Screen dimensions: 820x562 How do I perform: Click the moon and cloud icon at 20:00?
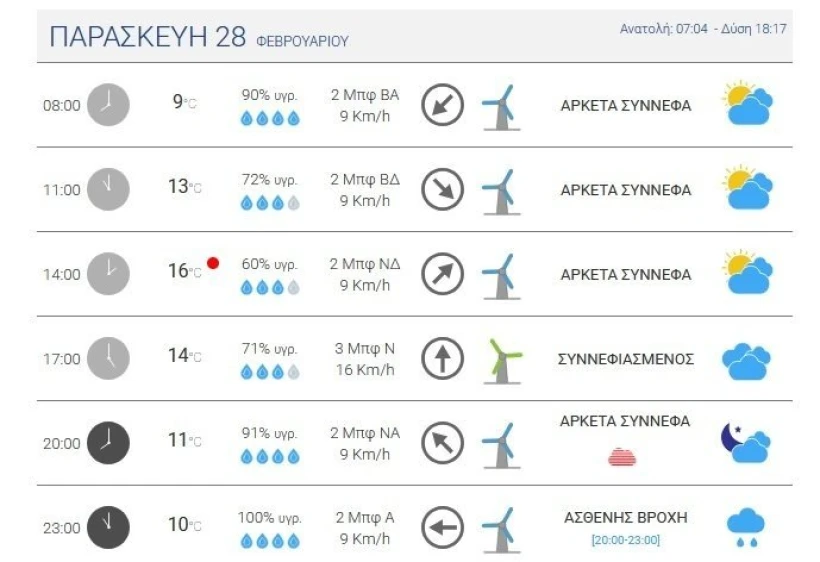pos(746,443)
